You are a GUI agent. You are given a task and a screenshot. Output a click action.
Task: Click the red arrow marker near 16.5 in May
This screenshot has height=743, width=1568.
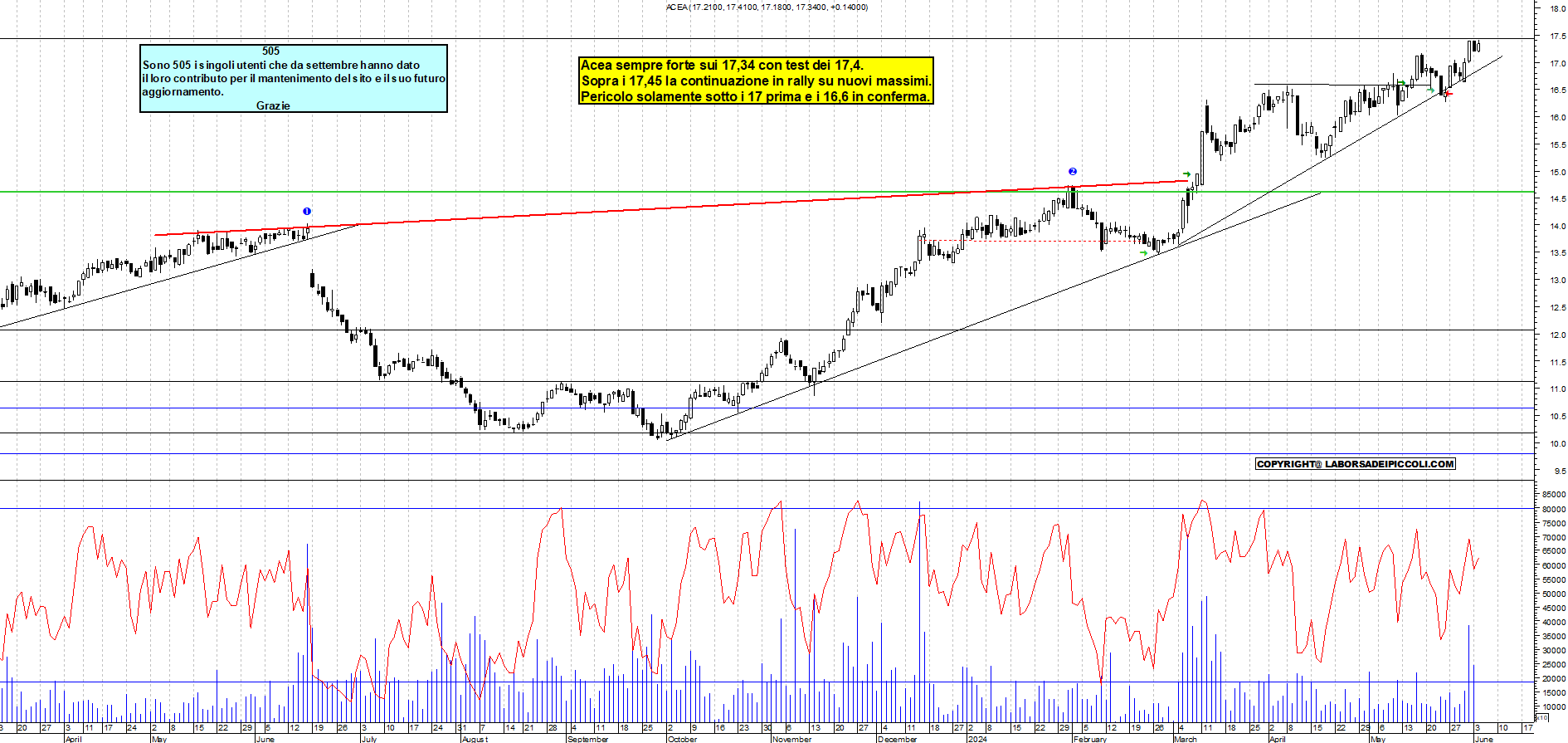[x=1449, y=93]
